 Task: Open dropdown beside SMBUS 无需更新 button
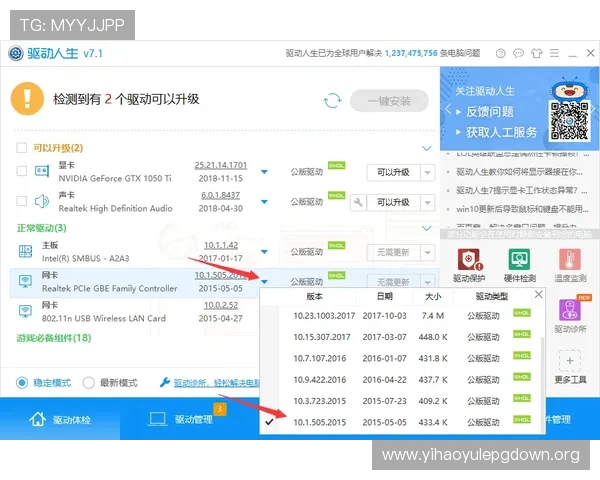[428, 253]
